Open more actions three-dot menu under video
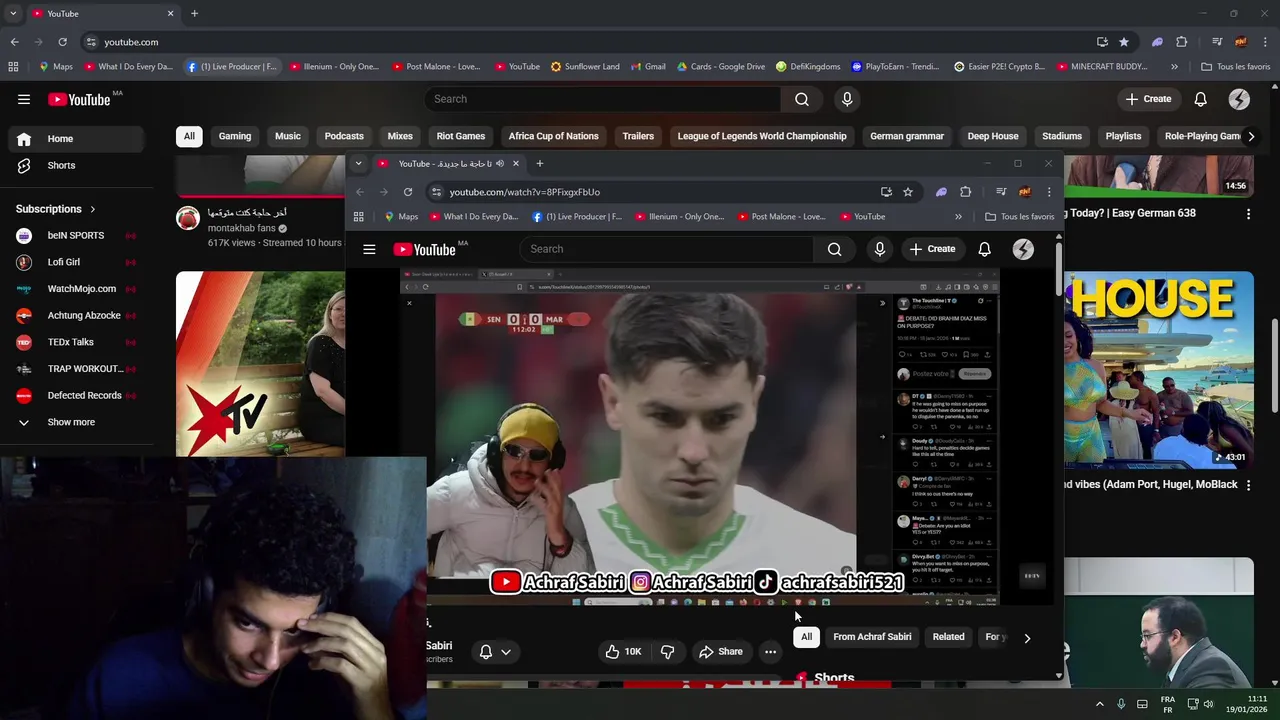The image size is (1280, 720). [x=770, y=652]
